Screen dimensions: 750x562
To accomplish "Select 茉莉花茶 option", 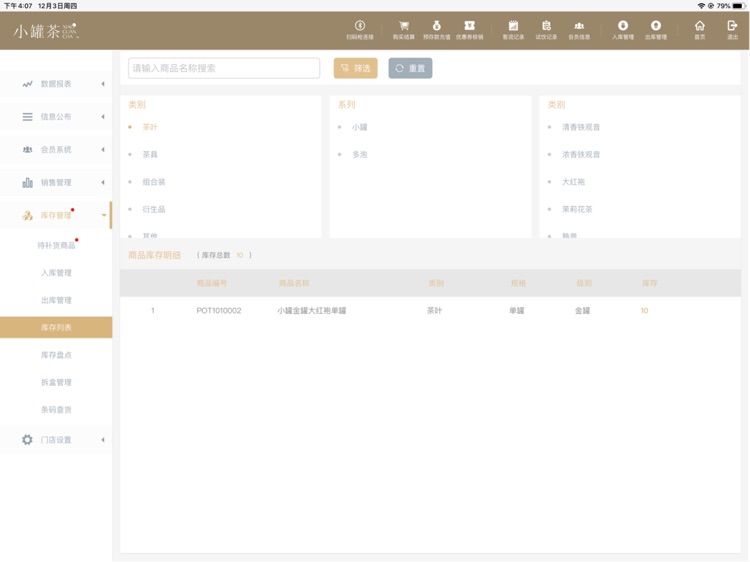I will pos(577,209).
